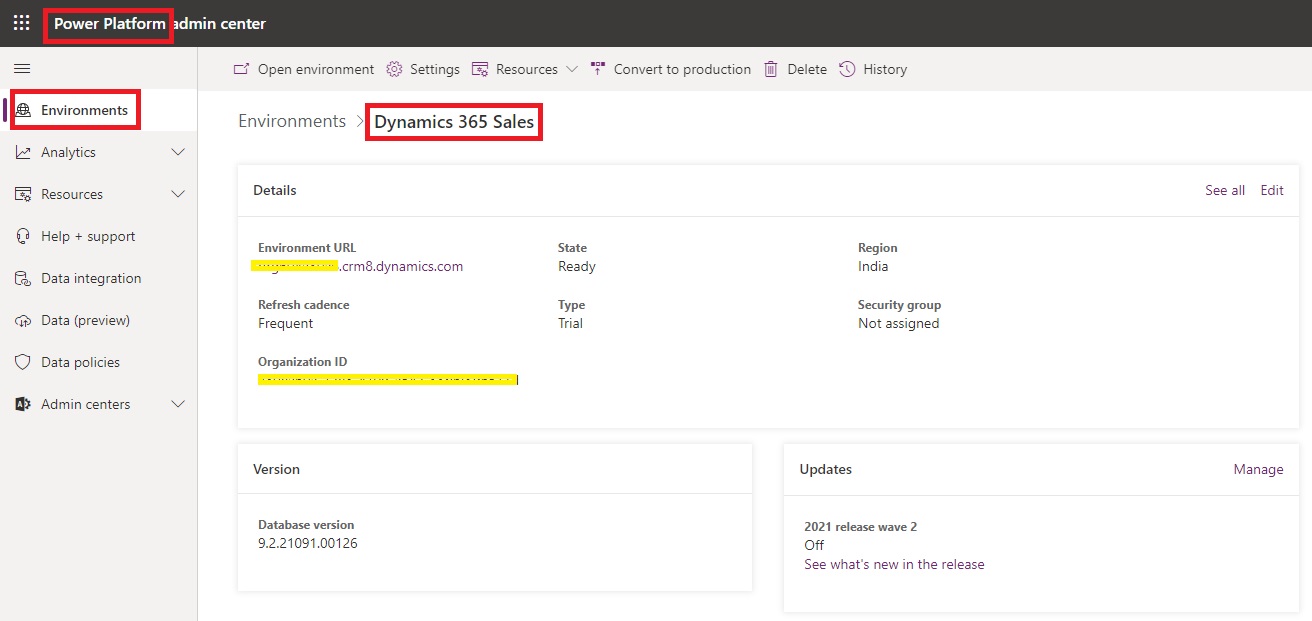The height and width of the screenshot is (621, 1312).
Task: Click the Data policies shield icon
Action: [23, 362]
